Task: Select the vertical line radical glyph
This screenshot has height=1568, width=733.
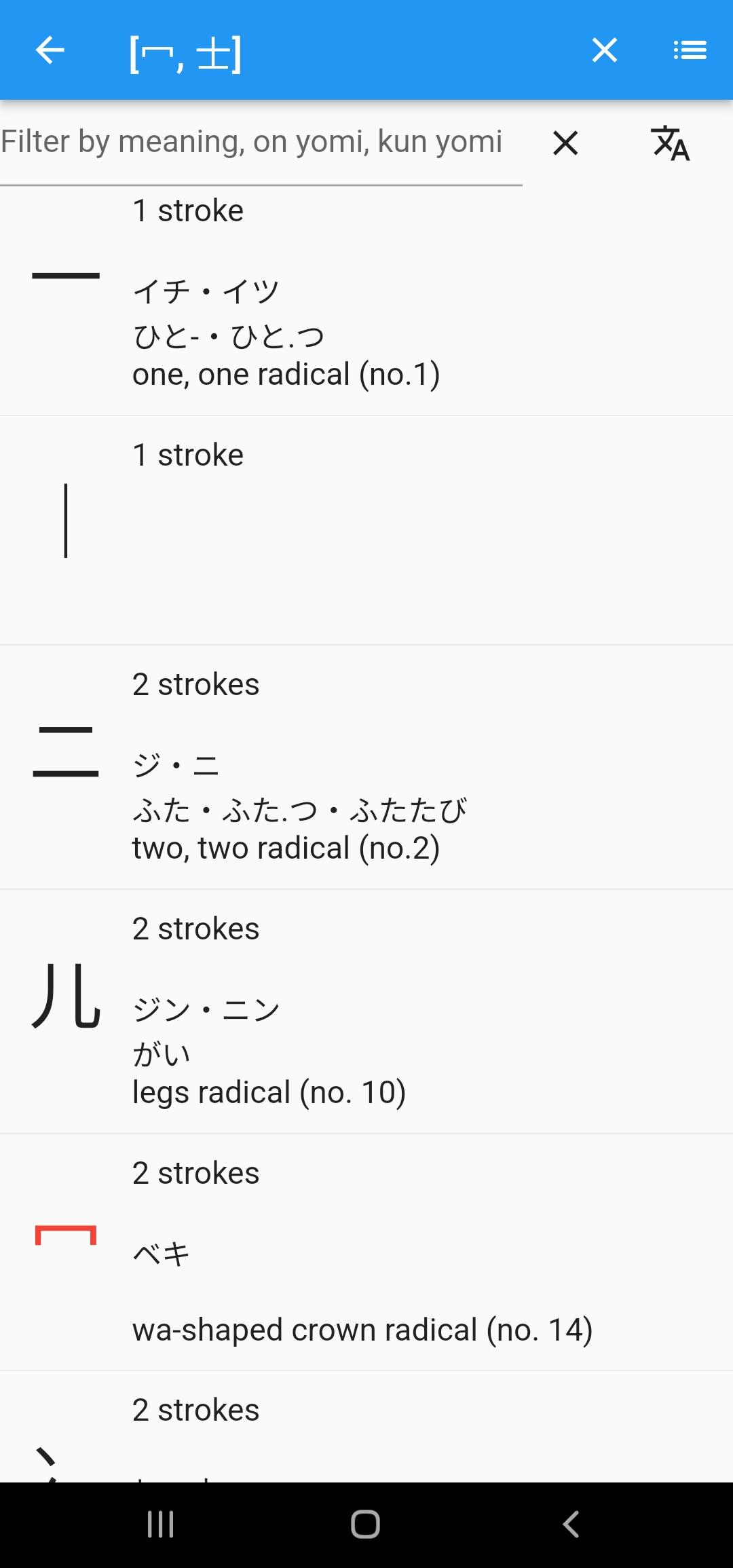Action: (x=66, y=521)
